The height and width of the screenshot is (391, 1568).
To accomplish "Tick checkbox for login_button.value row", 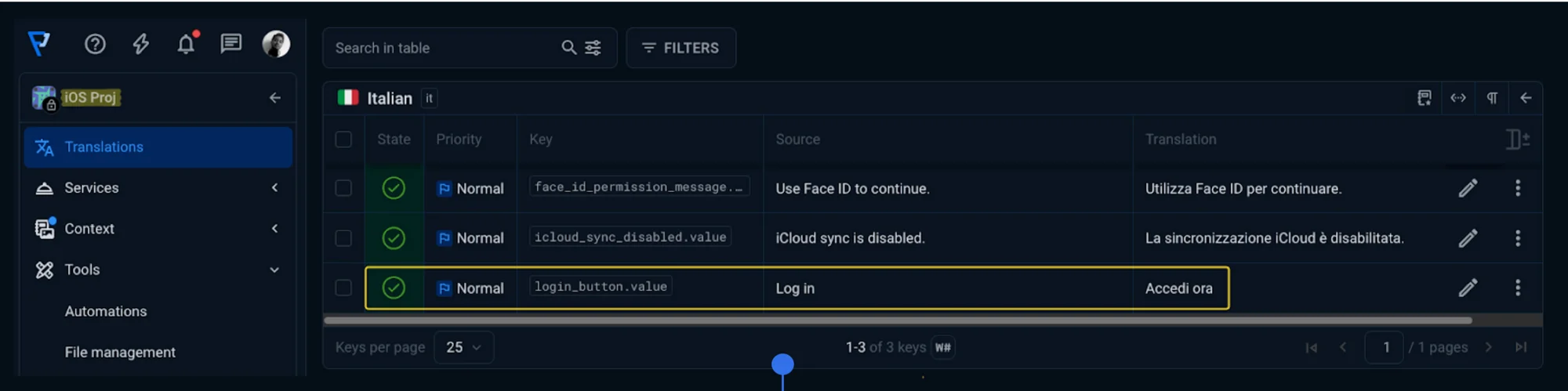I will [343, 288].
